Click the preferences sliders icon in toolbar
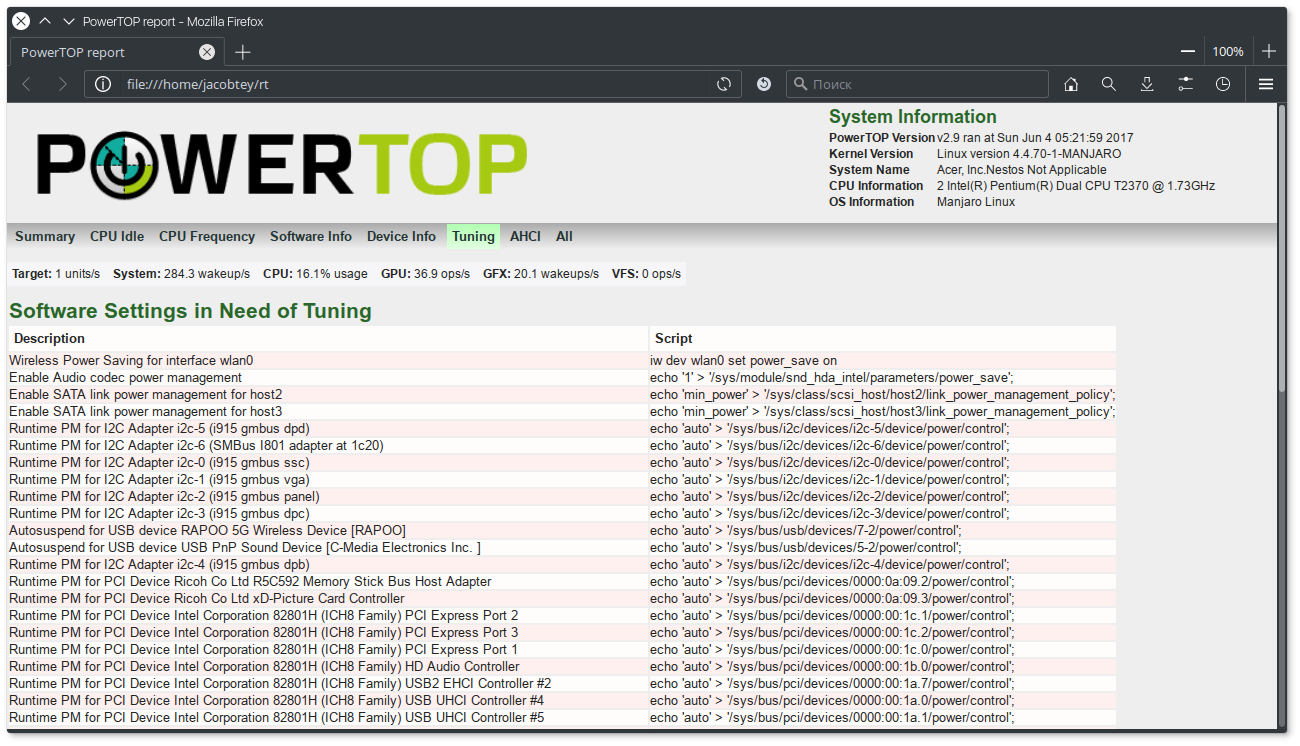This screenshot has width=1300, height=746. pos(1185,84)
